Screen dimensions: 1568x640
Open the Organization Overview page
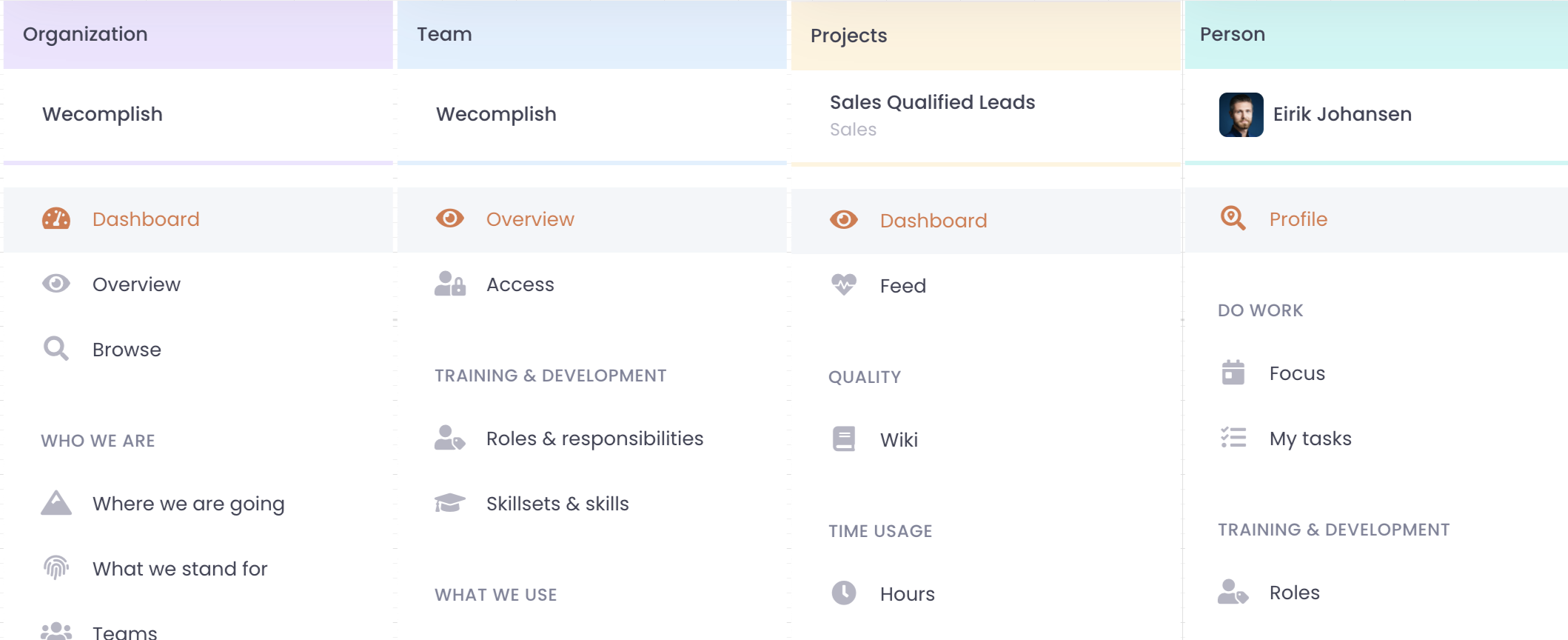coord(136,284)
